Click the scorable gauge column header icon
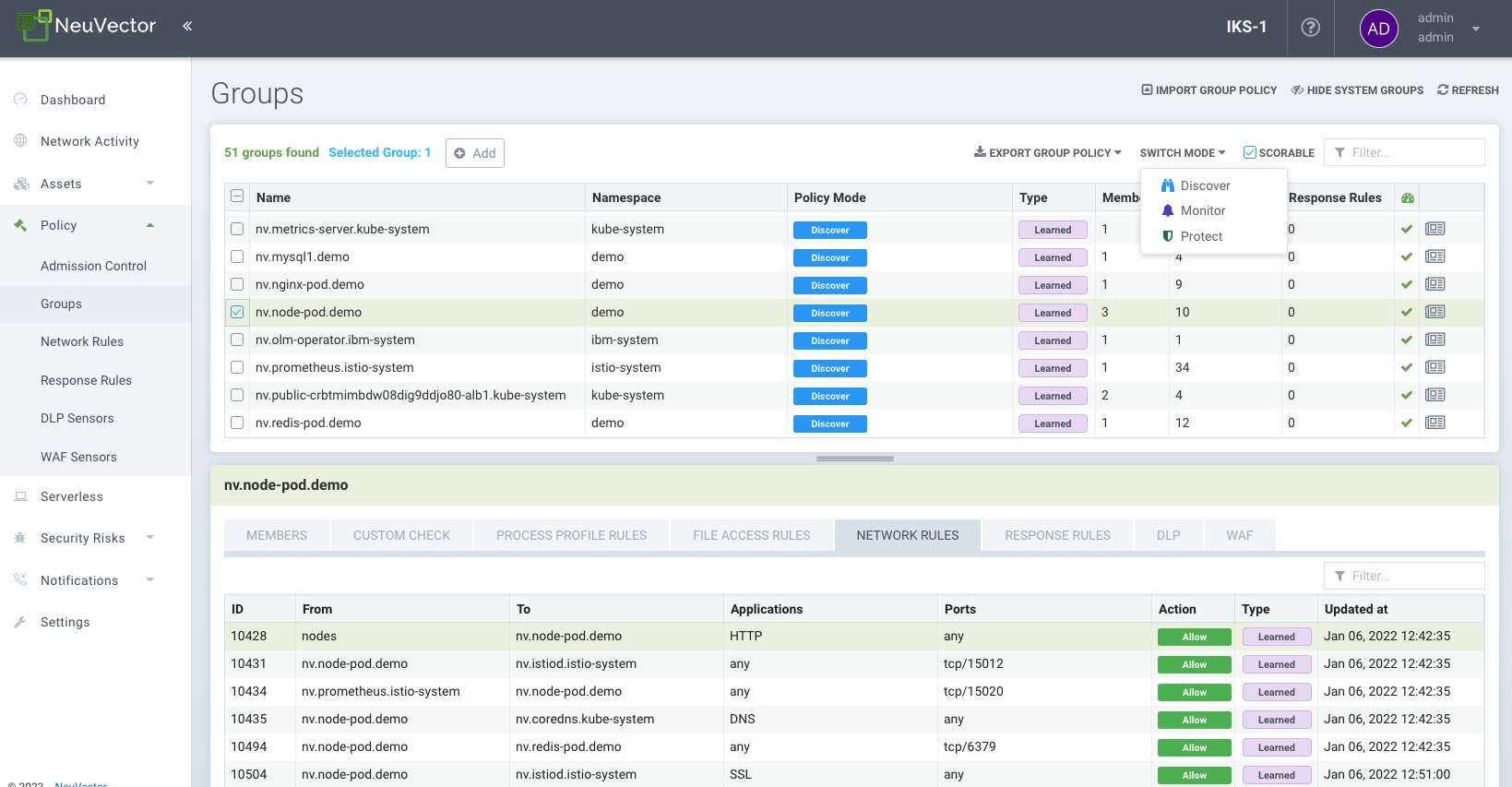The height and width of the screenshot is (787, 1512). pos(1407,197)
